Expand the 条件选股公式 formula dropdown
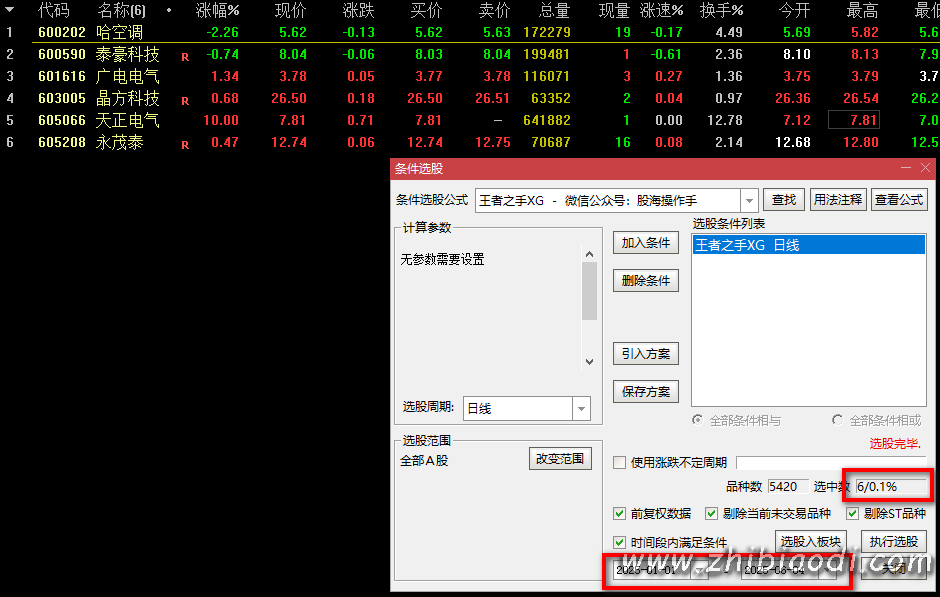Viewport: 940px width, 597px height. point(749,201)
